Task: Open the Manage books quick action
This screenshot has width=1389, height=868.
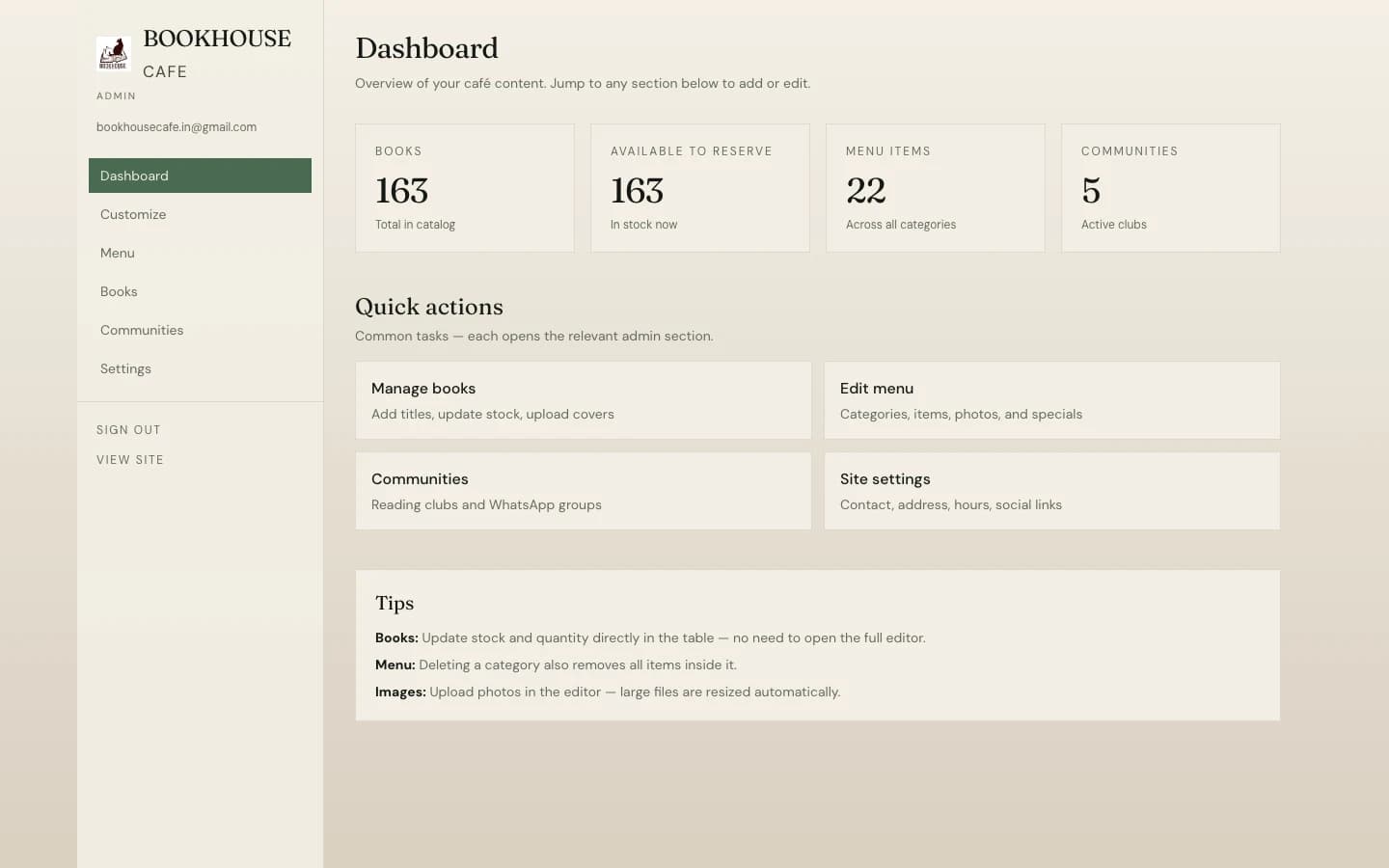Action: 584,400
